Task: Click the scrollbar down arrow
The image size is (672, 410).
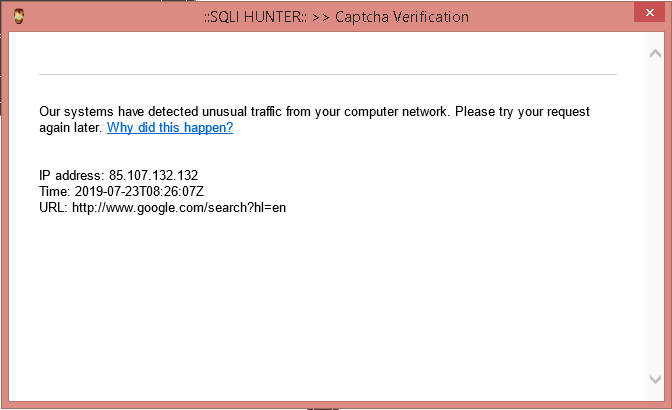Action: coord(655,379)
